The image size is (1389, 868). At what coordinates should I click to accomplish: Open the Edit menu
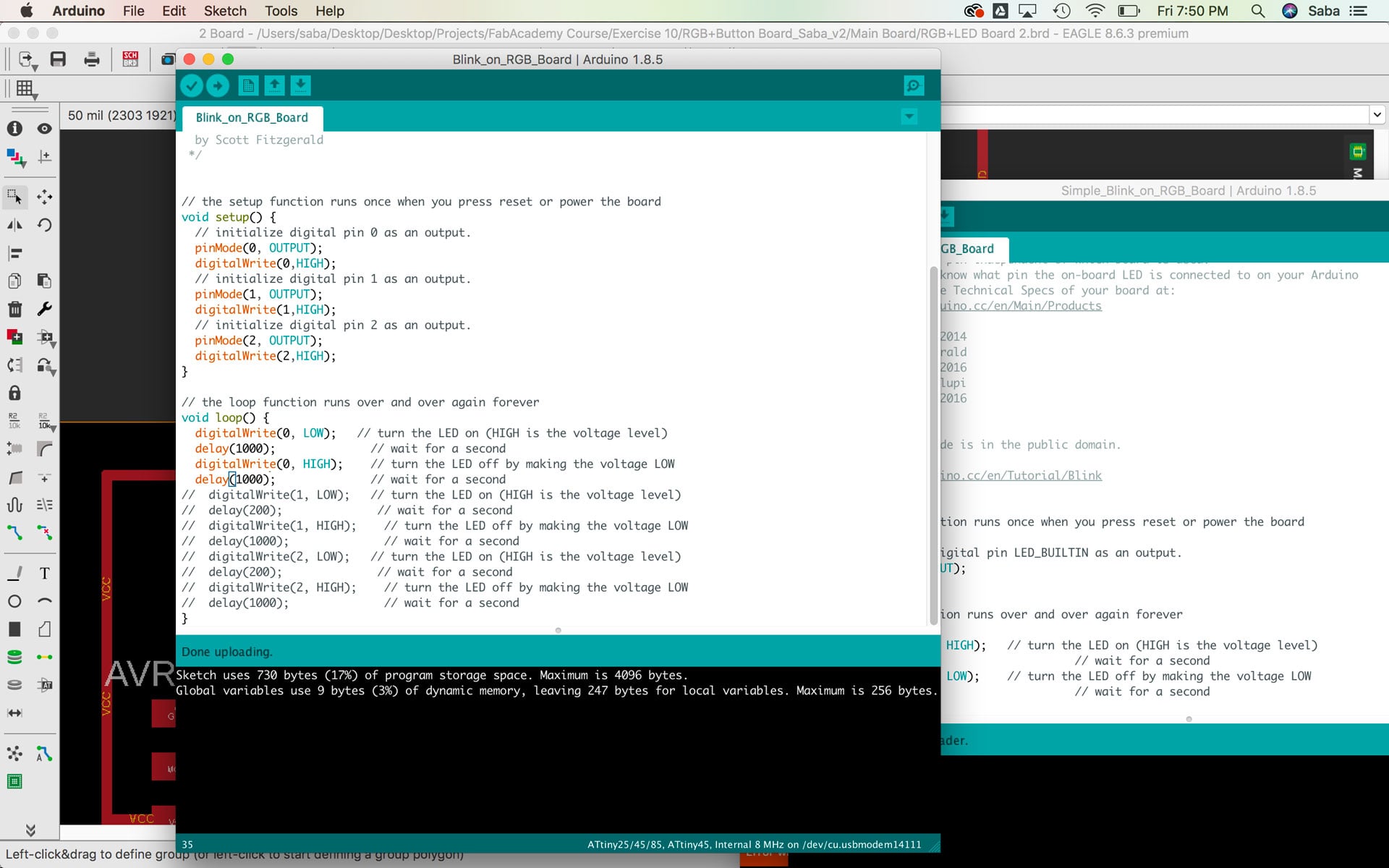click(x=174, y=11)
